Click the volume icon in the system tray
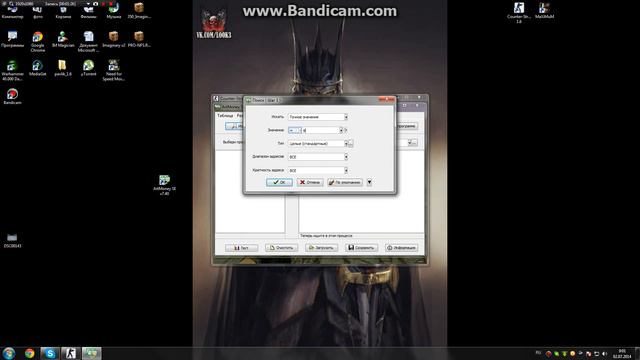This screenshot has height=360, width=640. (x=604, y=353)
